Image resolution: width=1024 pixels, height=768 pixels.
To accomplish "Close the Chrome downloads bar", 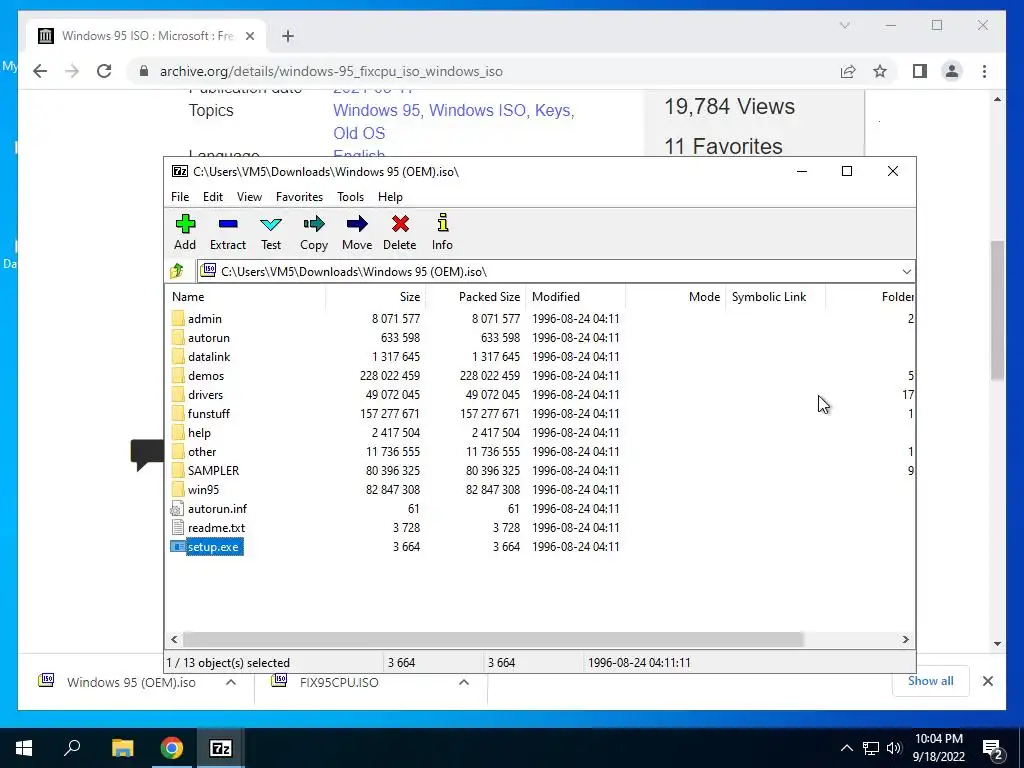I will (x=987, y=681).
